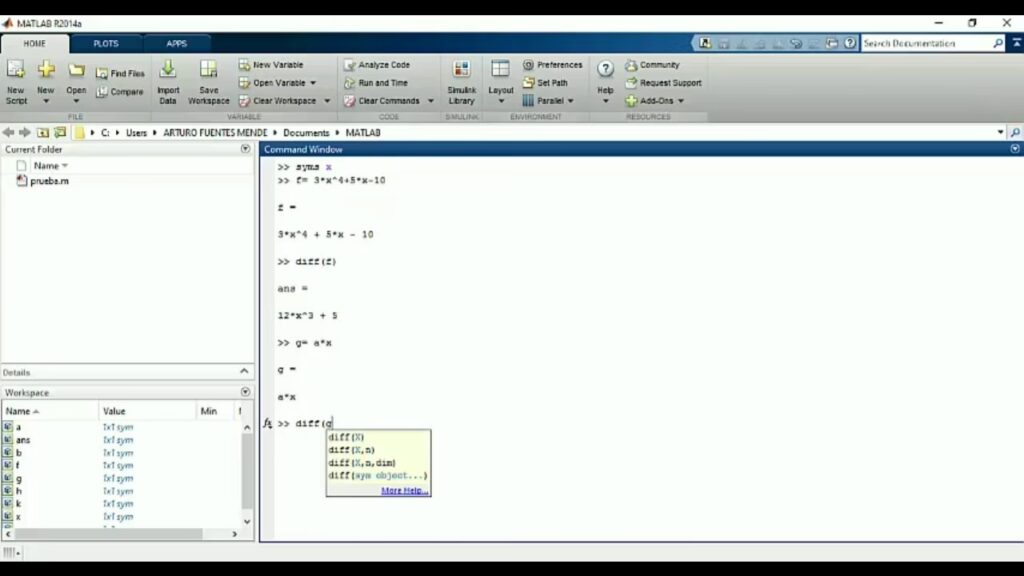
Task: Open Current Folder panel actions menu
Action: pyautogui.click(x=245, y=149)
